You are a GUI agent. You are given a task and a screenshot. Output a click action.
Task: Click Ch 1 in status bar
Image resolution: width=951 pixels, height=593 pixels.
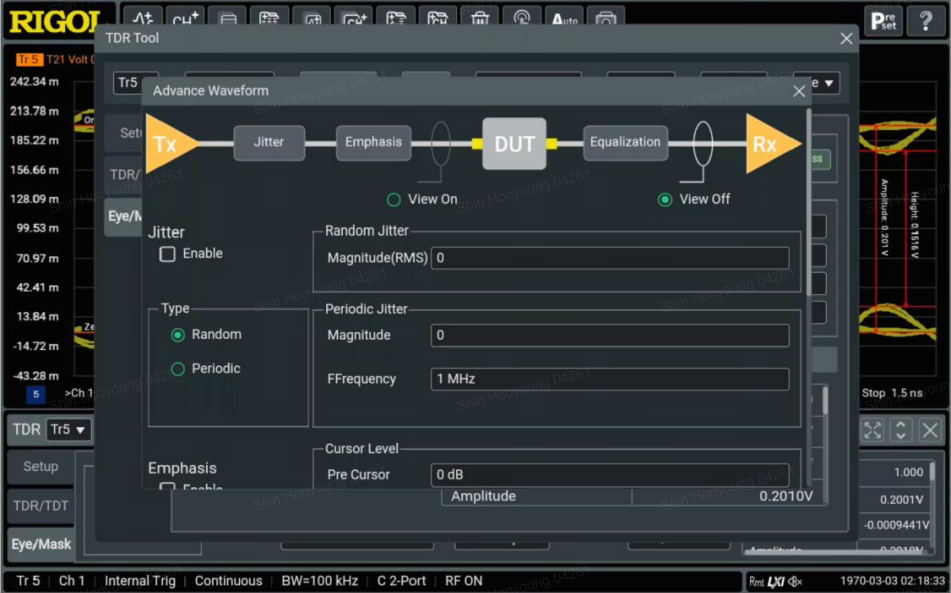(72, 581)
